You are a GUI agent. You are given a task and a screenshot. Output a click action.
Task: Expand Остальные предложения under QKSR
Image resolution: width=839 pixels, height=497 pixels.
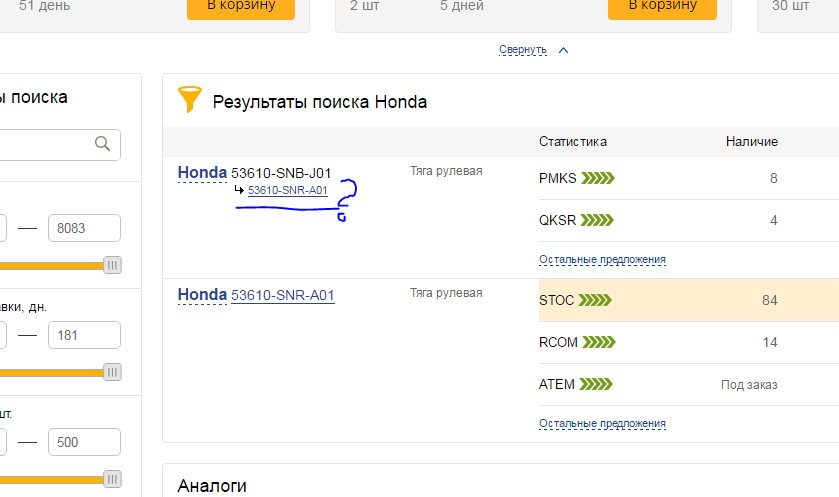pyautogui.click(x=602, y=260)
